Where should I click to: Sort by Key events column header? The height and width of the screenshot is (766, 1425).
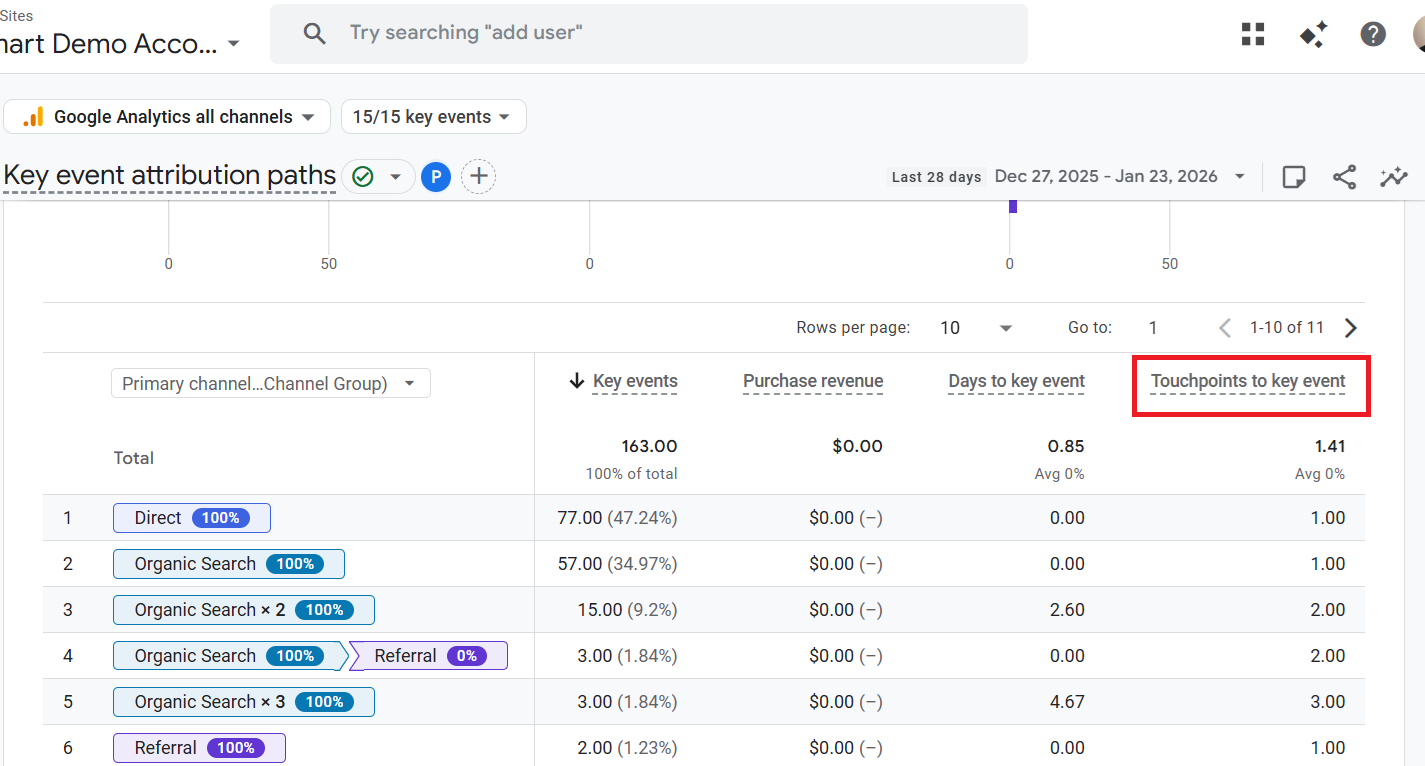coord(634,381)
